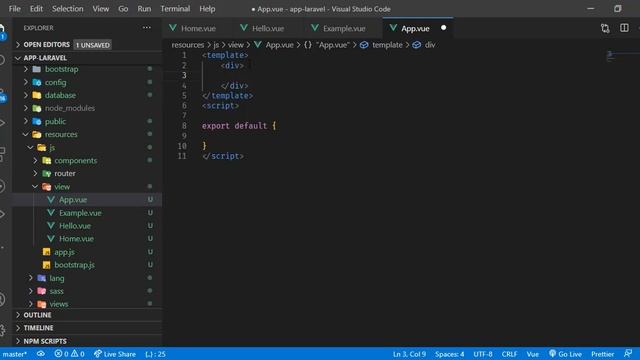Click the warnings triangle in status bar
Viewport: 640px width, 360px height.
click(x=75, y=353)
